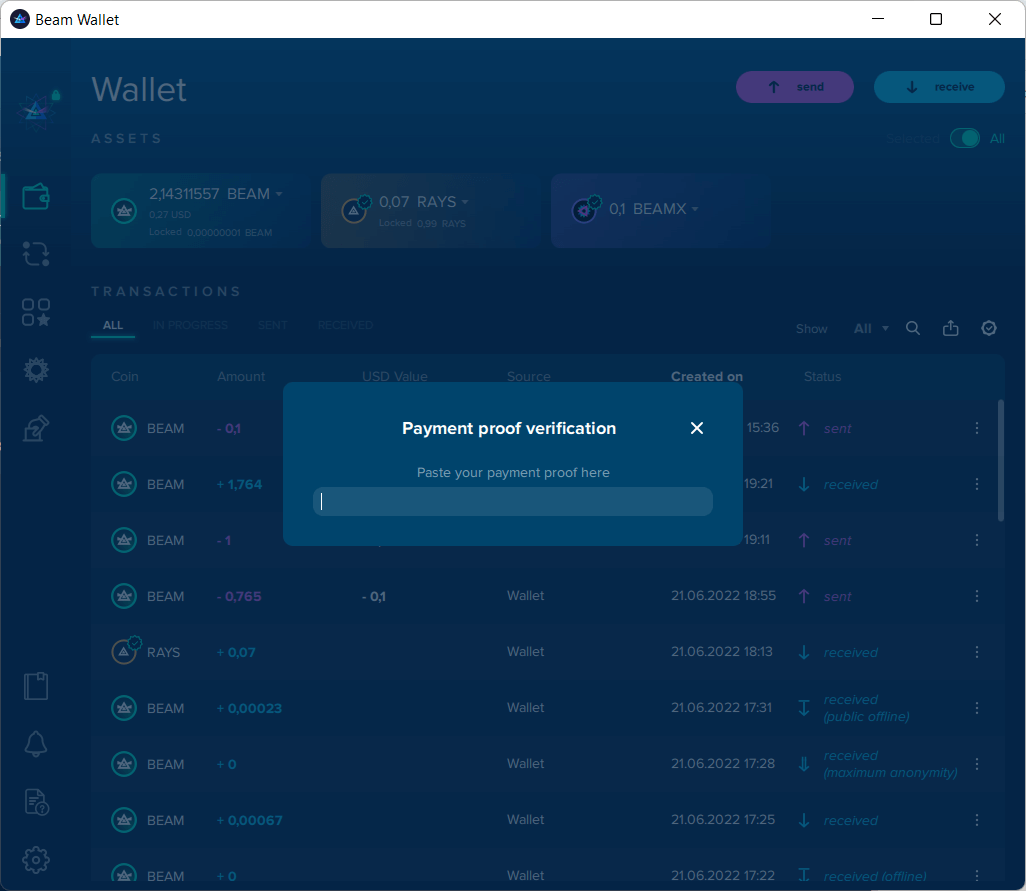This screenshot has width=1026, height=891.
Task: Click the export transactions icon
Action: point(951,328)
